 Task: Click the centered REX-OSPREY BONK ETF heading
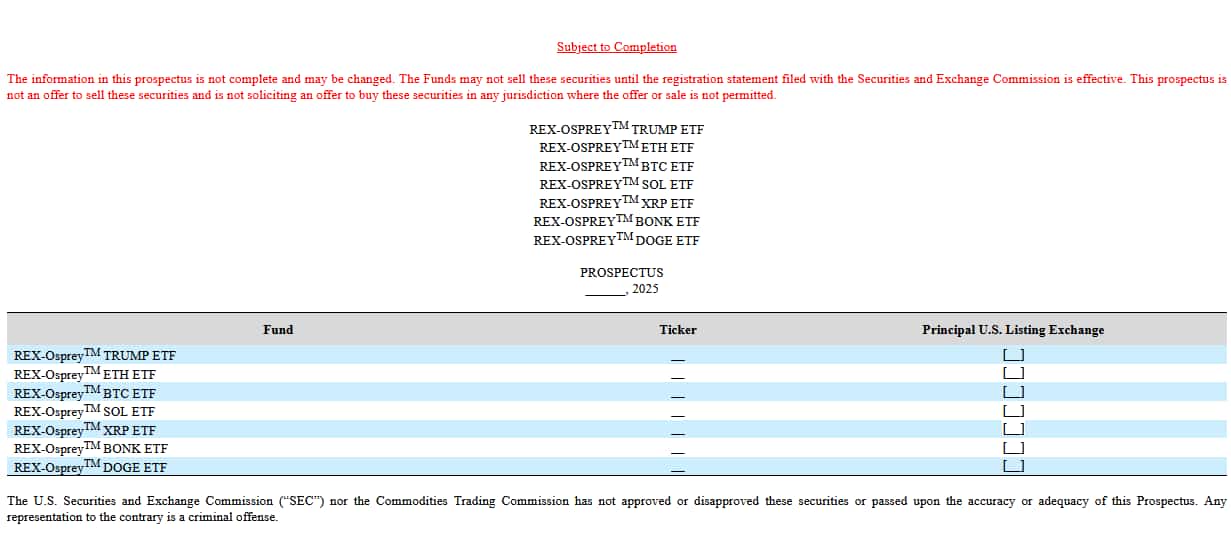pyautogui.click(x=616, y=222)
